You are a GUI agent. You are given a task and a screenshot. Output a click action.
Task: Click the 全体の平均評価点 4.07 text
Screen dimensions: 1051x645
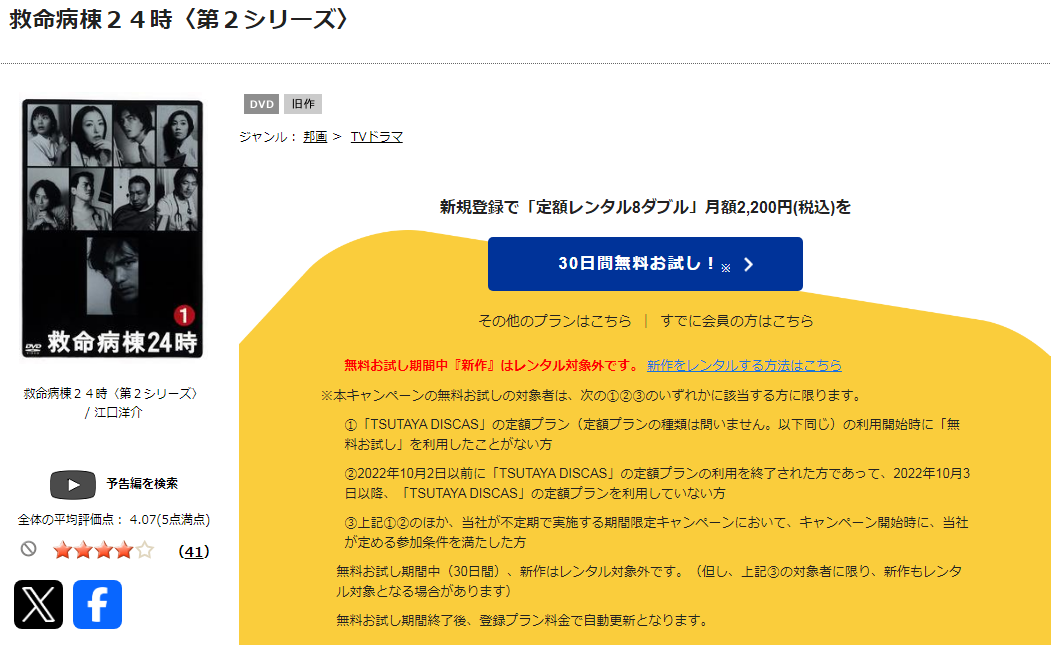click(114, 520)
